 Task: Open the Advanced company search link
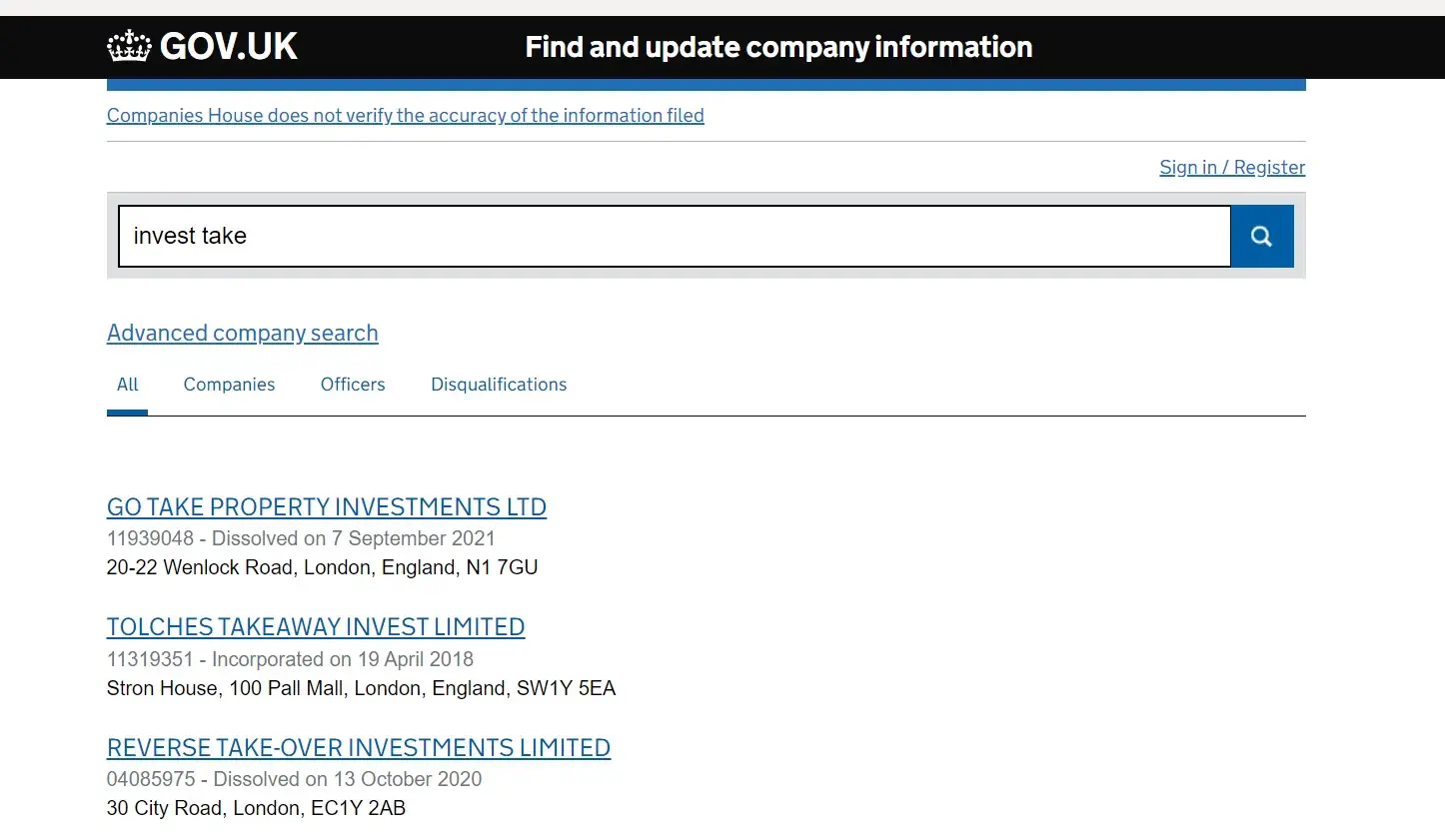click(x=243, y=333)
